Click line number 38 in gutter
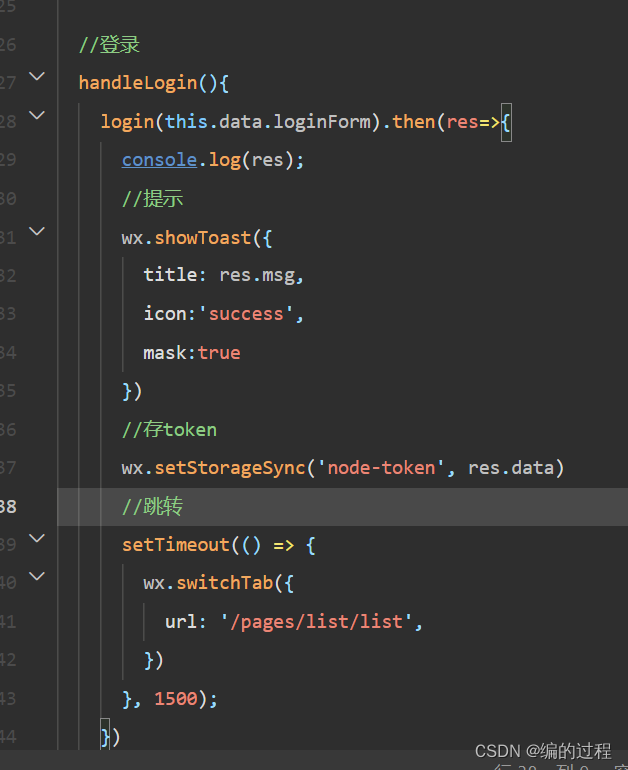The image size is (628, 770). (8, 507)
